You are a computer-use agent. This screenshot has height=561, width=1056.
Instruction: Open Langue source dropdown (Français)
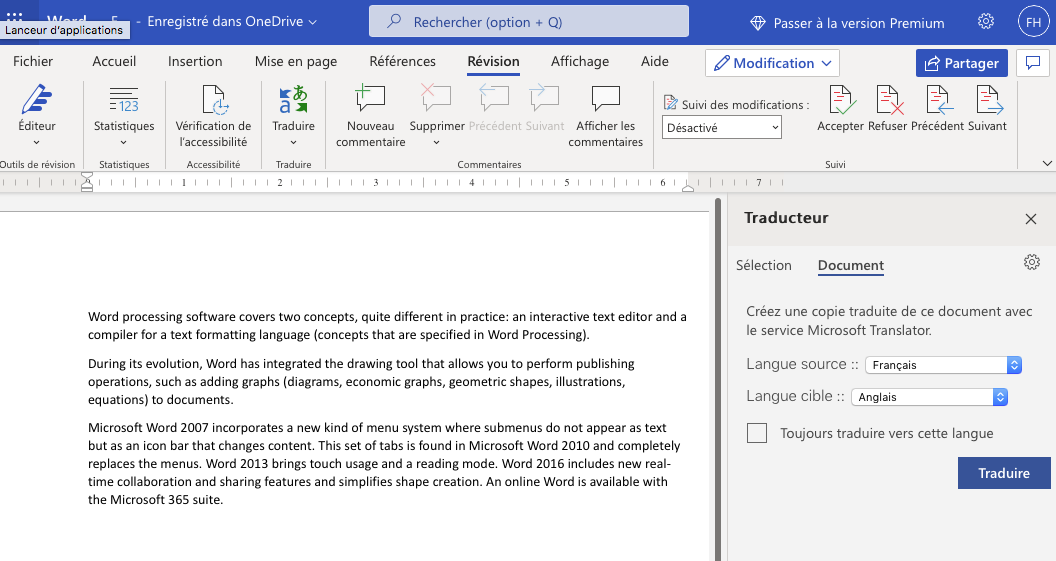pyautogui.click(x=944, y=365)
